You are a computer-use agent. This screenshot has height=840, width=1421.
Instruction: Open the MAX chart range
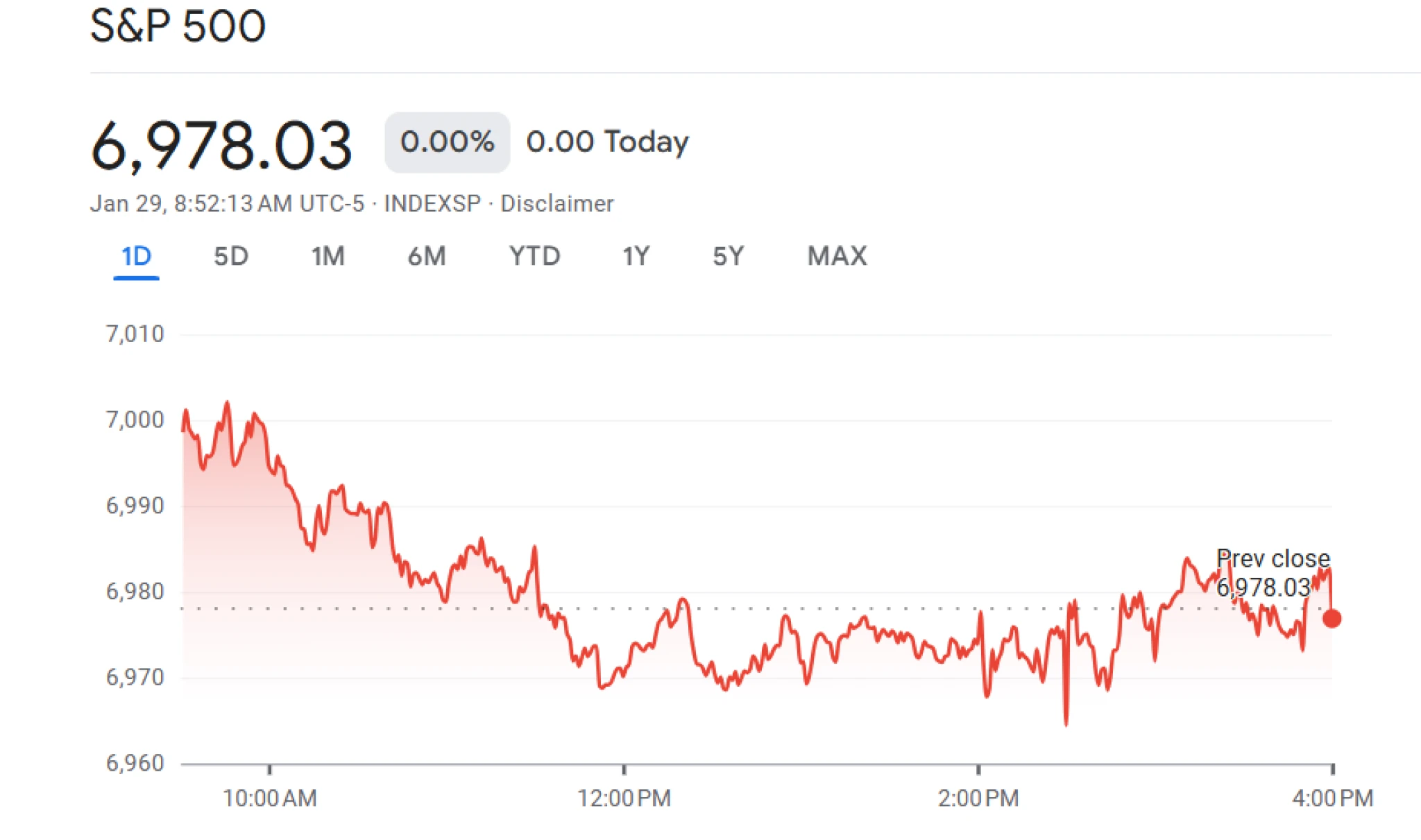[836, 256]
